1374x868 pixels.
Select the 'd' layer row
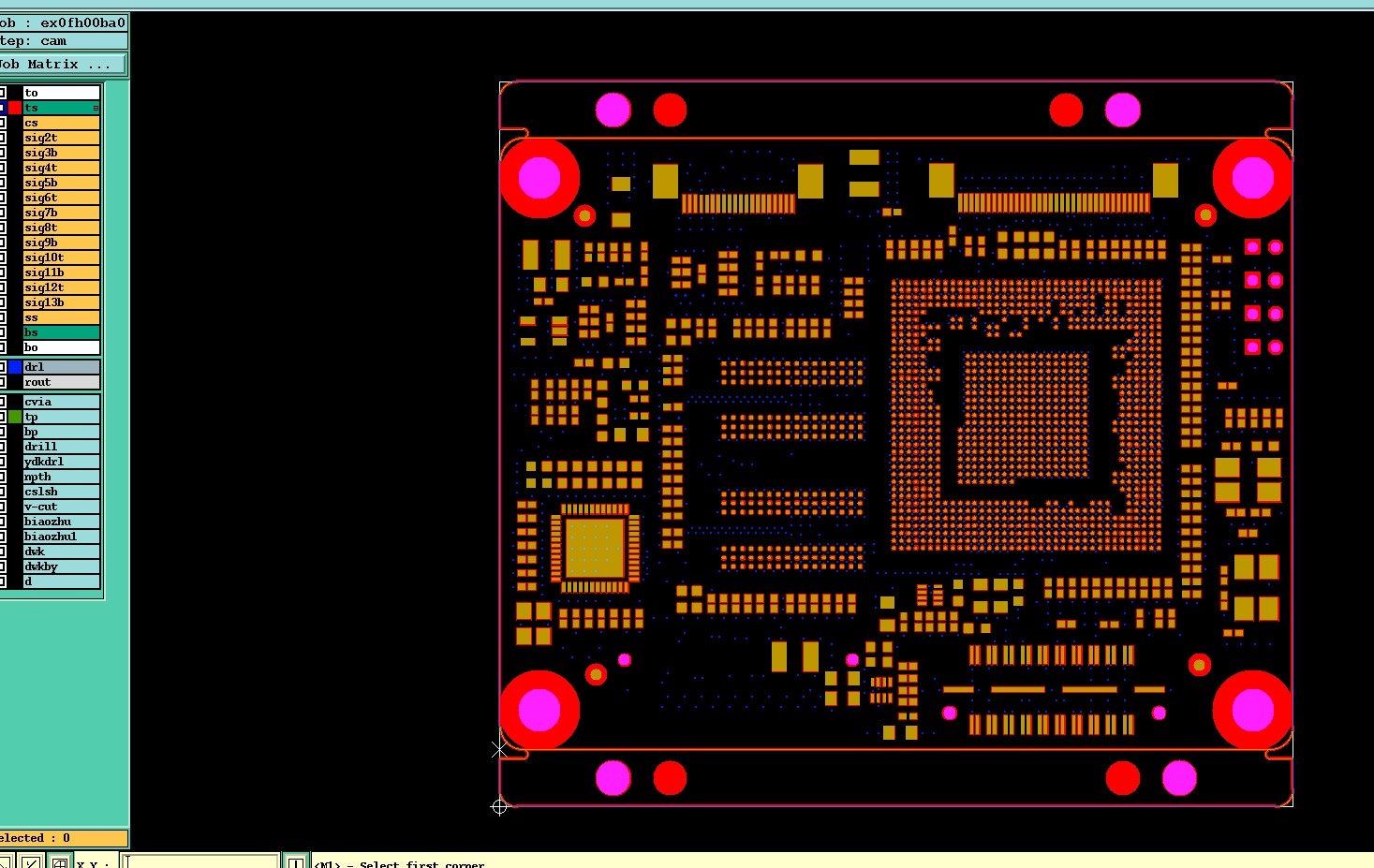tap(62, 581)
